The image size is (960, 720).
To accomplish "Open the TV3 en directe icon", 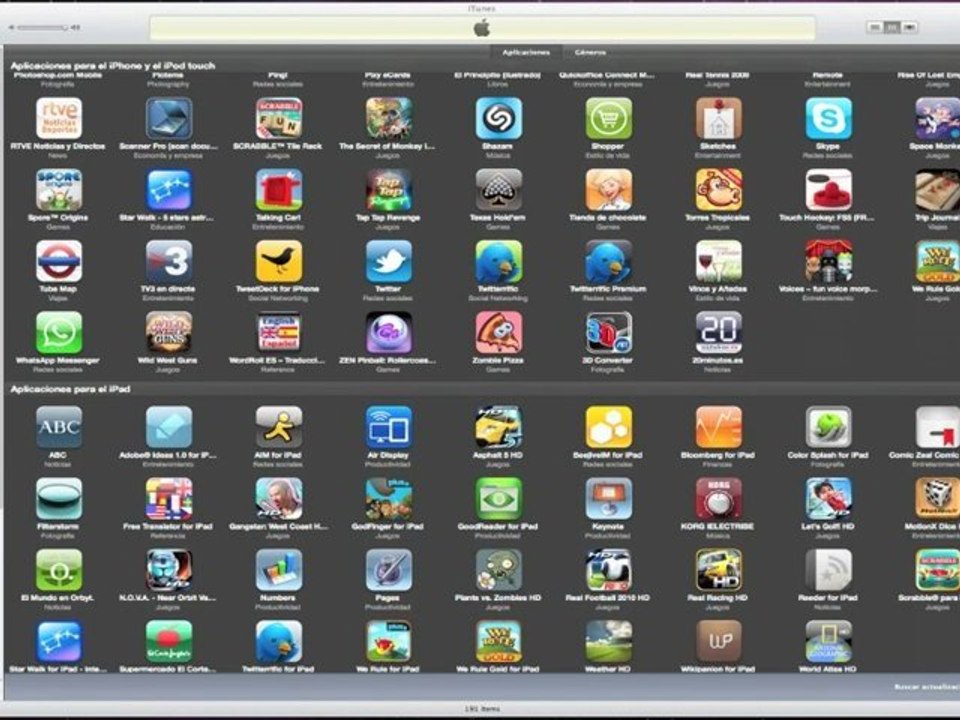I will coord(168,261).
